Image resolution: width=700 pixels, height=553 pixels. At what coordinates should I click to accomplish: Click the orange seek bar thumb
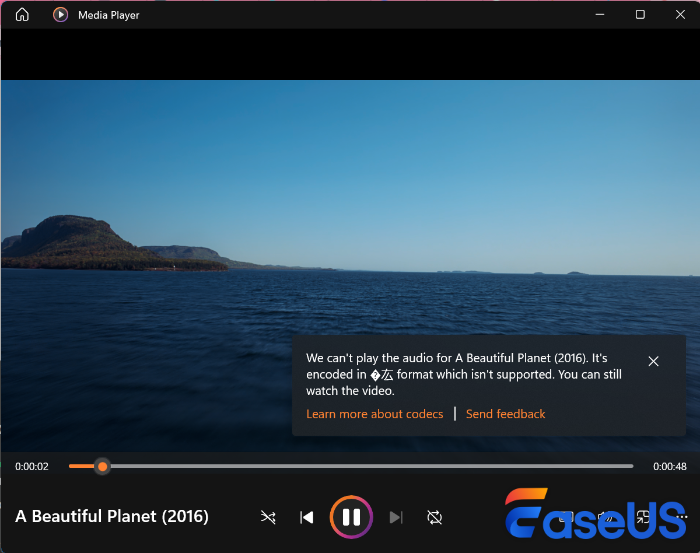click(102, 466)
